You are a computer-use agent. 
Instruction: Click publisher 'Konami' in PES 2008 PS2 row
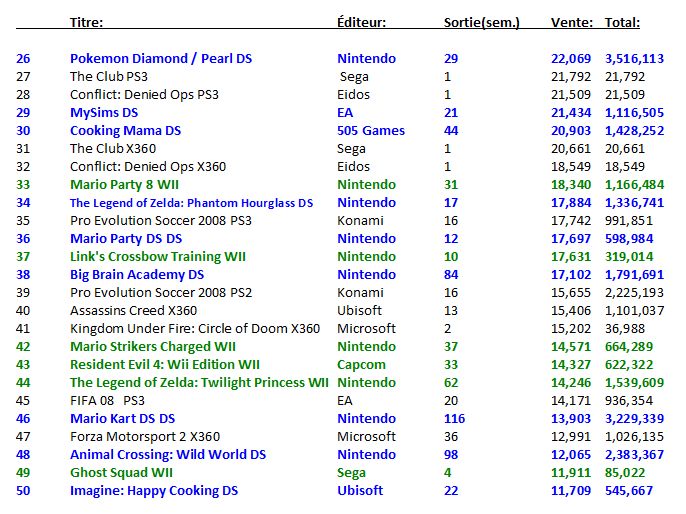coord(360,293)
